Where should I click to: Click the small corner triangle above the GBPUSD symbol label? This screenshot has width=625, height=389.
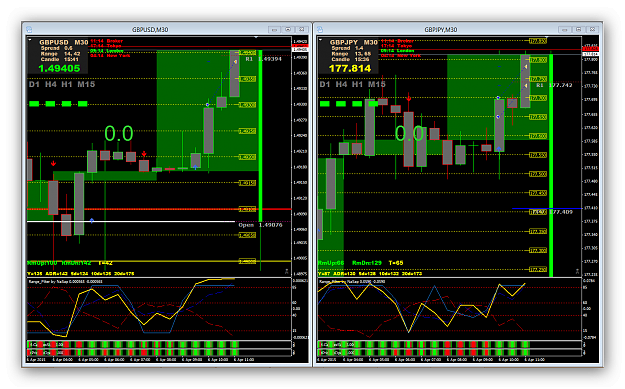click(29, 39)
